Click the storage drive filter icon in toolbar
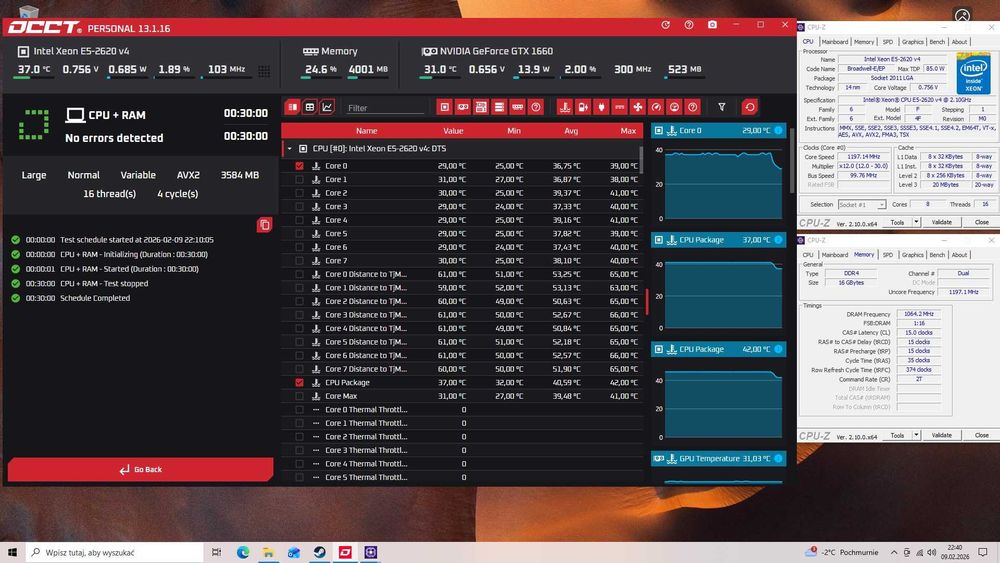 pos(499,107)
